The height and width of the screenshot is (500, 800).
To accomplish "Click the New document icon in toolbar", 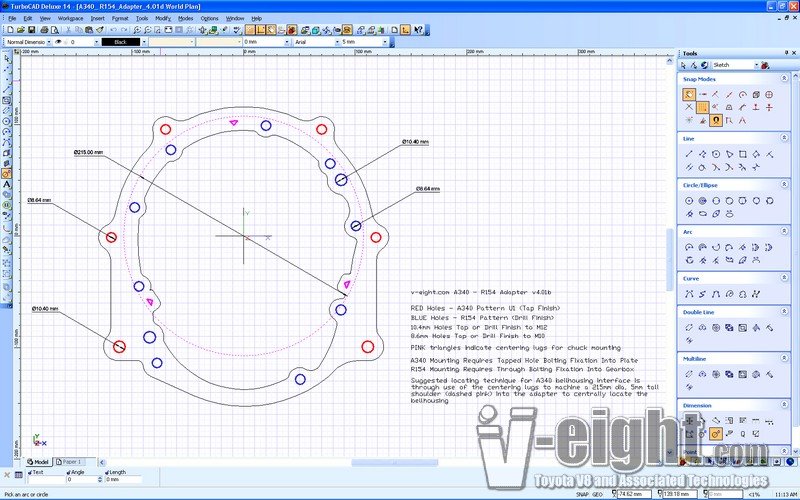I will tap(8, 30).
